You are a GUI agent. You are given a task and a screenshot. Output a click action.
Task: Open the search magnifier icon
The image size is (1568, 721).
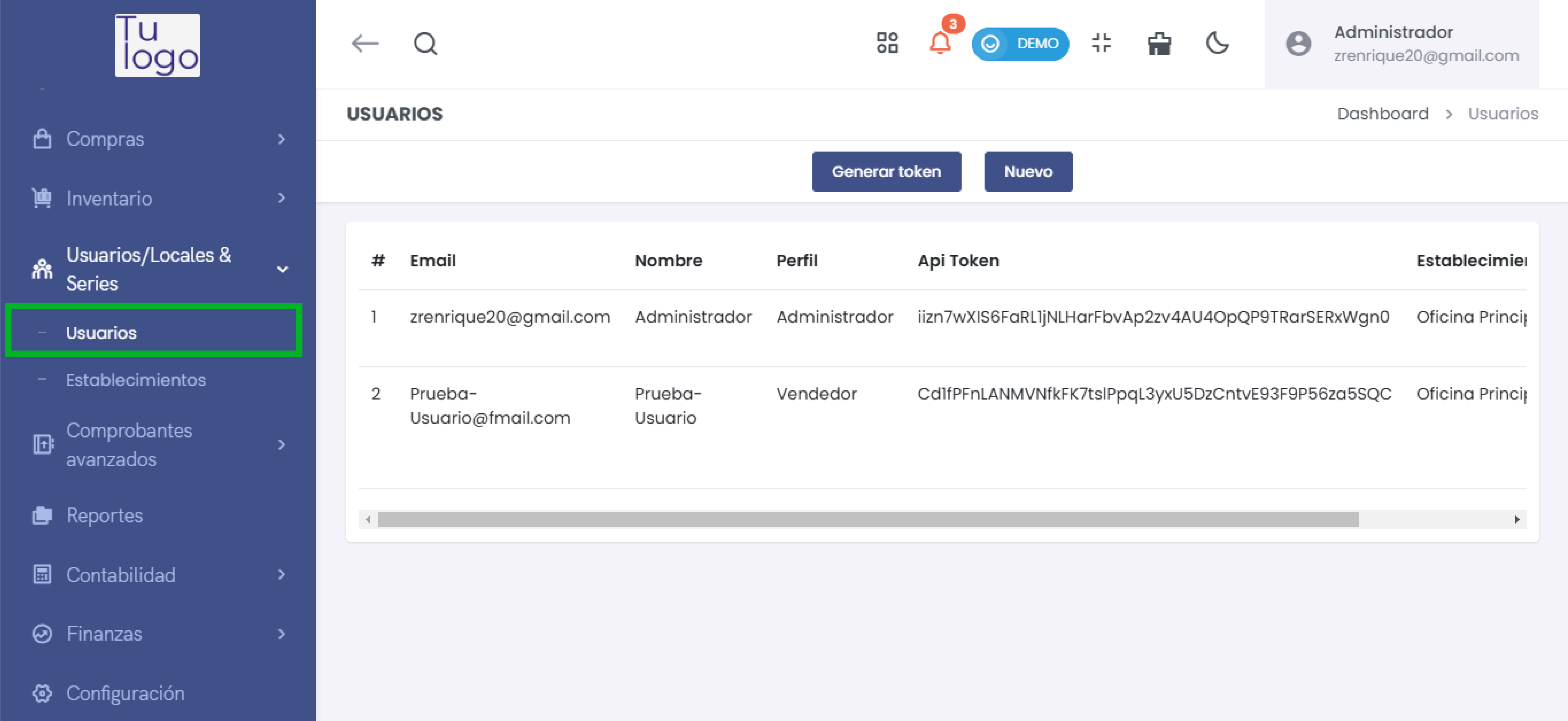coord(425,44)
